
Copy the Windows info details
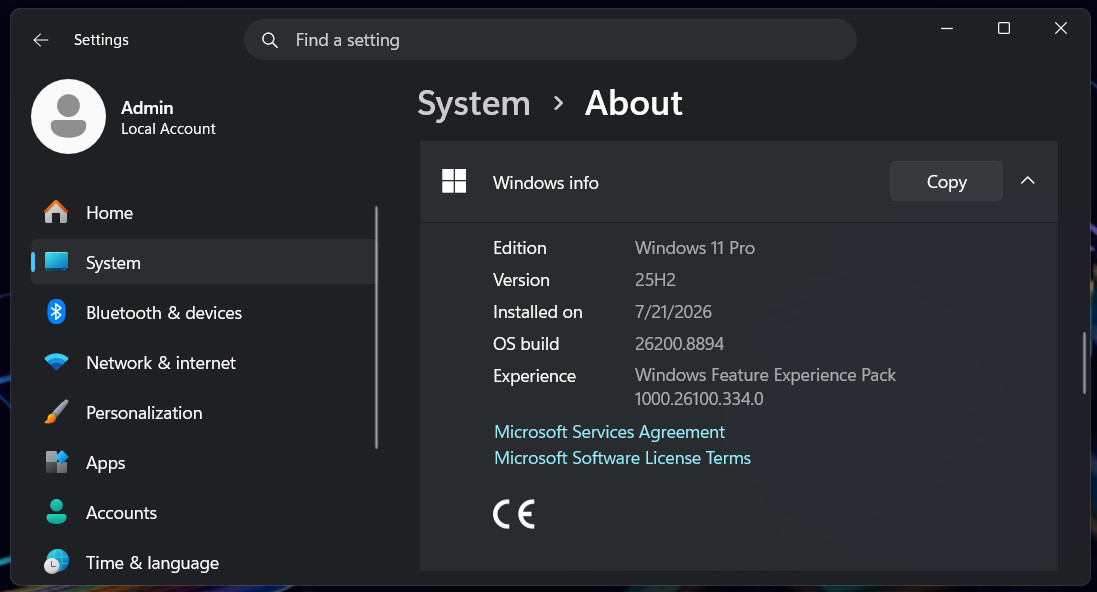click(946, 181)
